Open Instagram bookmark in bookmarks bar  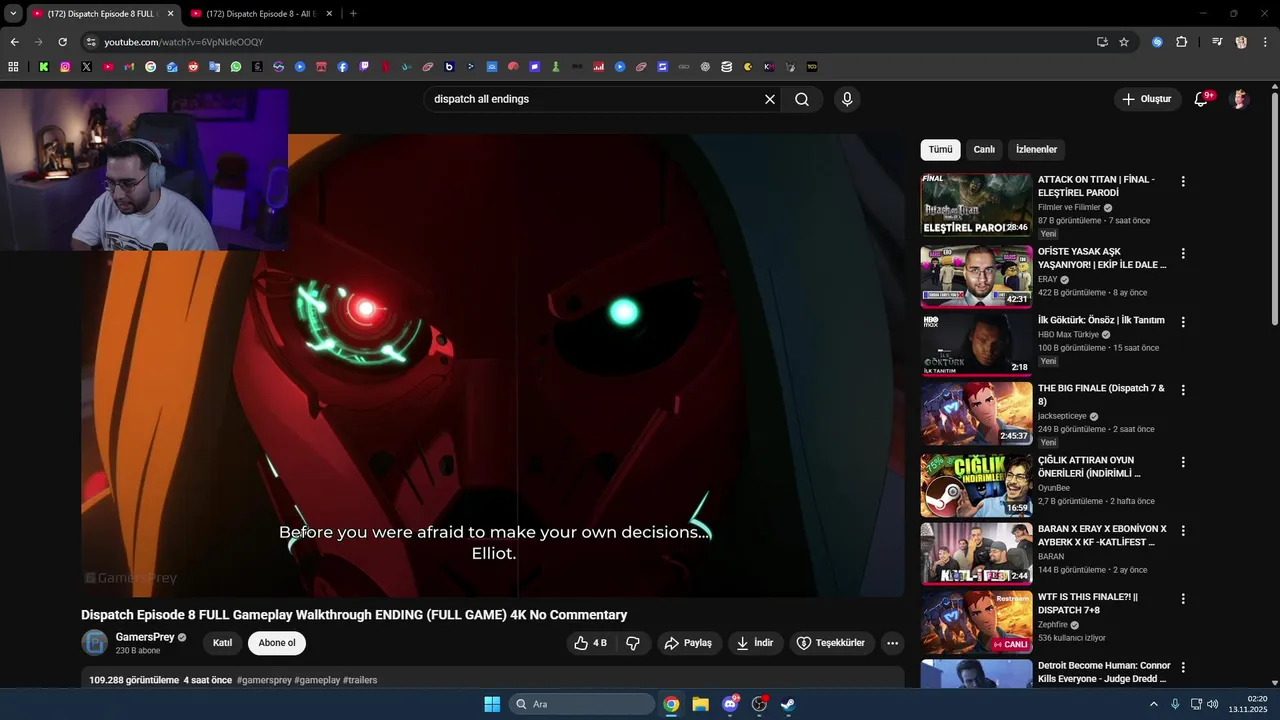(65, 67)
